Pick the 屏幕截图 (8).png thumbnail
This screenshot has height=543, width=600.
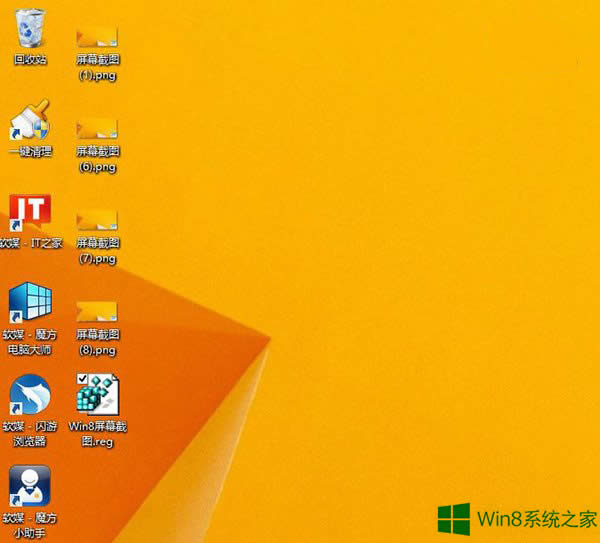[x=98, y=311]
